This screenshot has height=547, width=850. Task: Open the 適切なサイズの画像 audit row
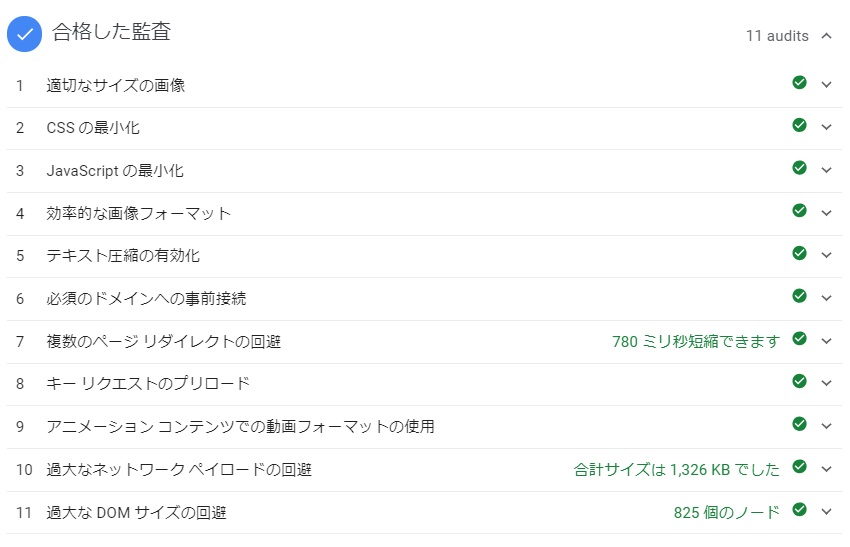tap(424, 86)
